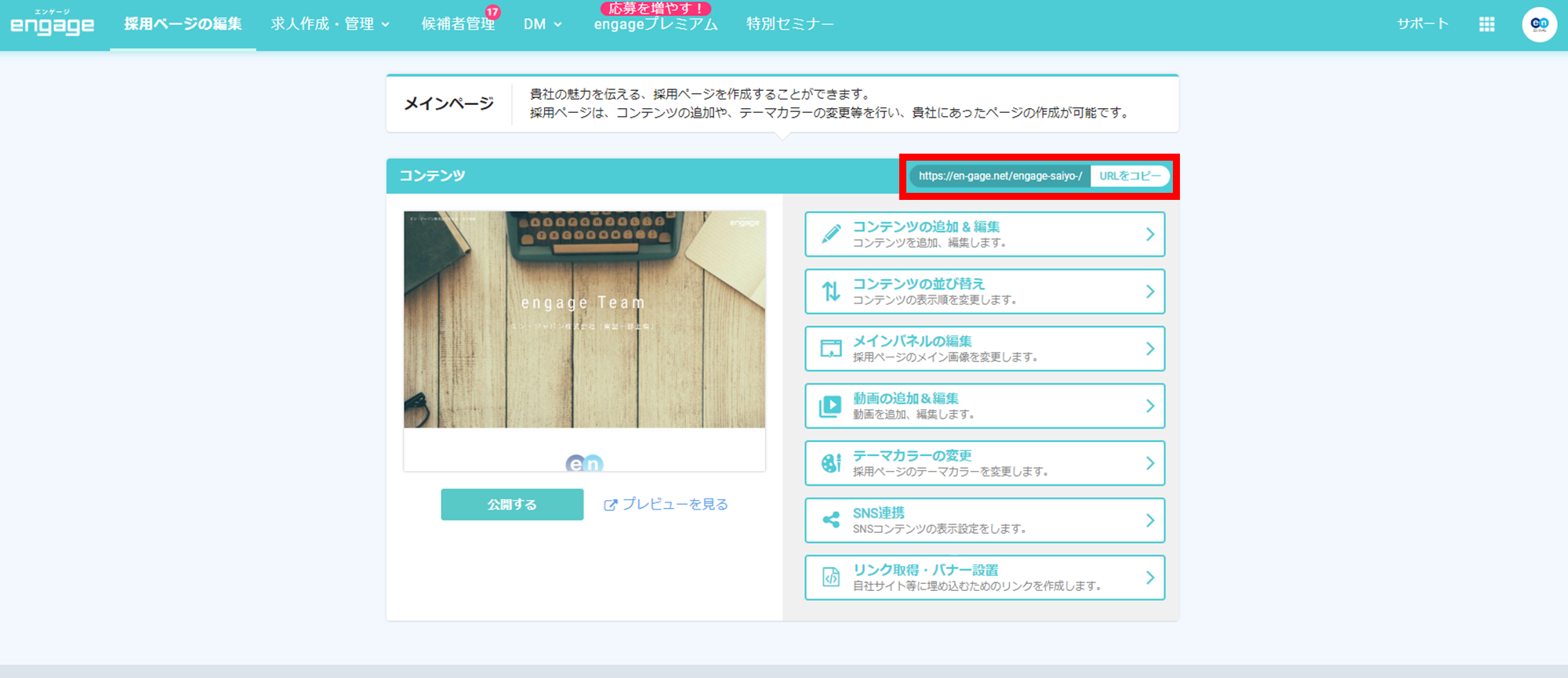Click the sort arrows icon for コンテンツの並び替え
The height and width of the screenshot is (678, 1568).
click(x=831, y=291)
